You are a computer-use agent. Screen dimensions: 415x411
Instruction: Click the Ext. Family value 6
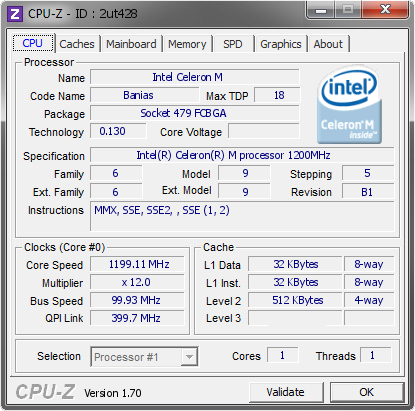[116, 192]
